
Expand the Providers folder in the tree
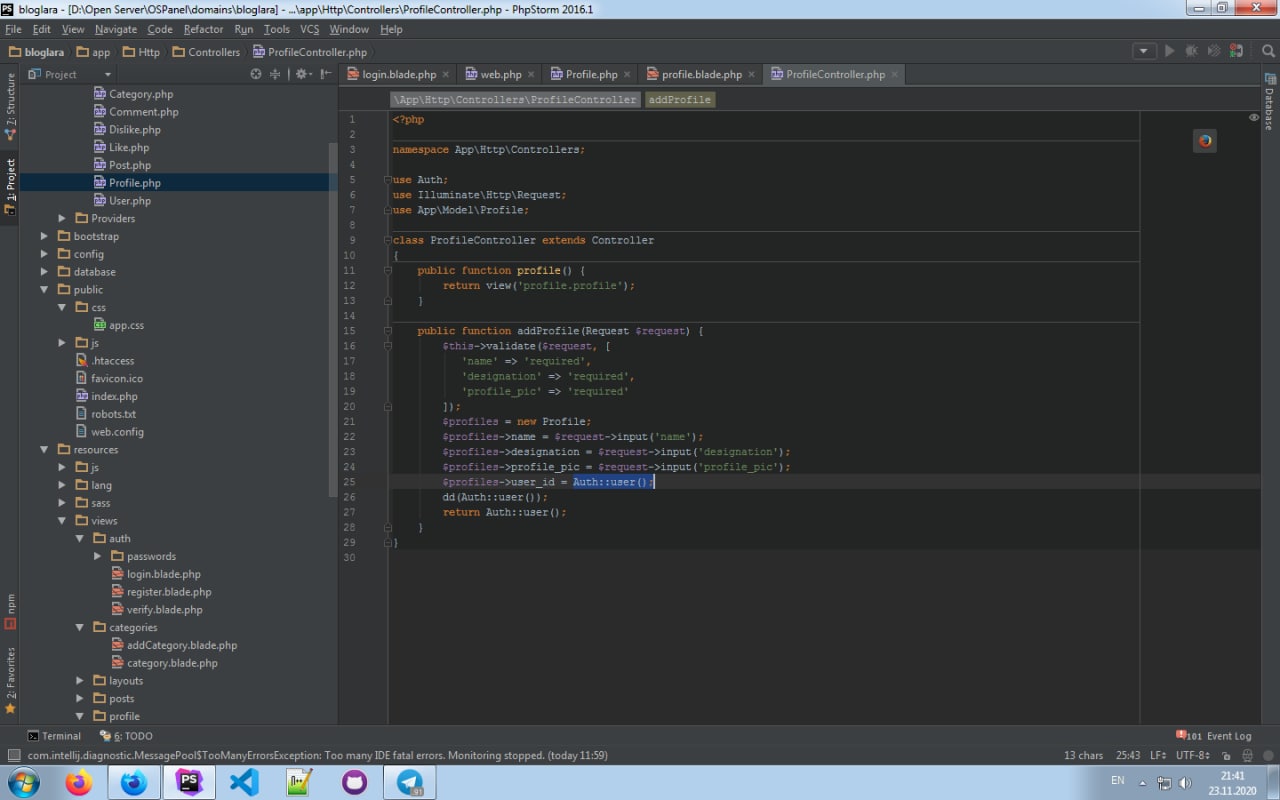click(x=62, y=219)
